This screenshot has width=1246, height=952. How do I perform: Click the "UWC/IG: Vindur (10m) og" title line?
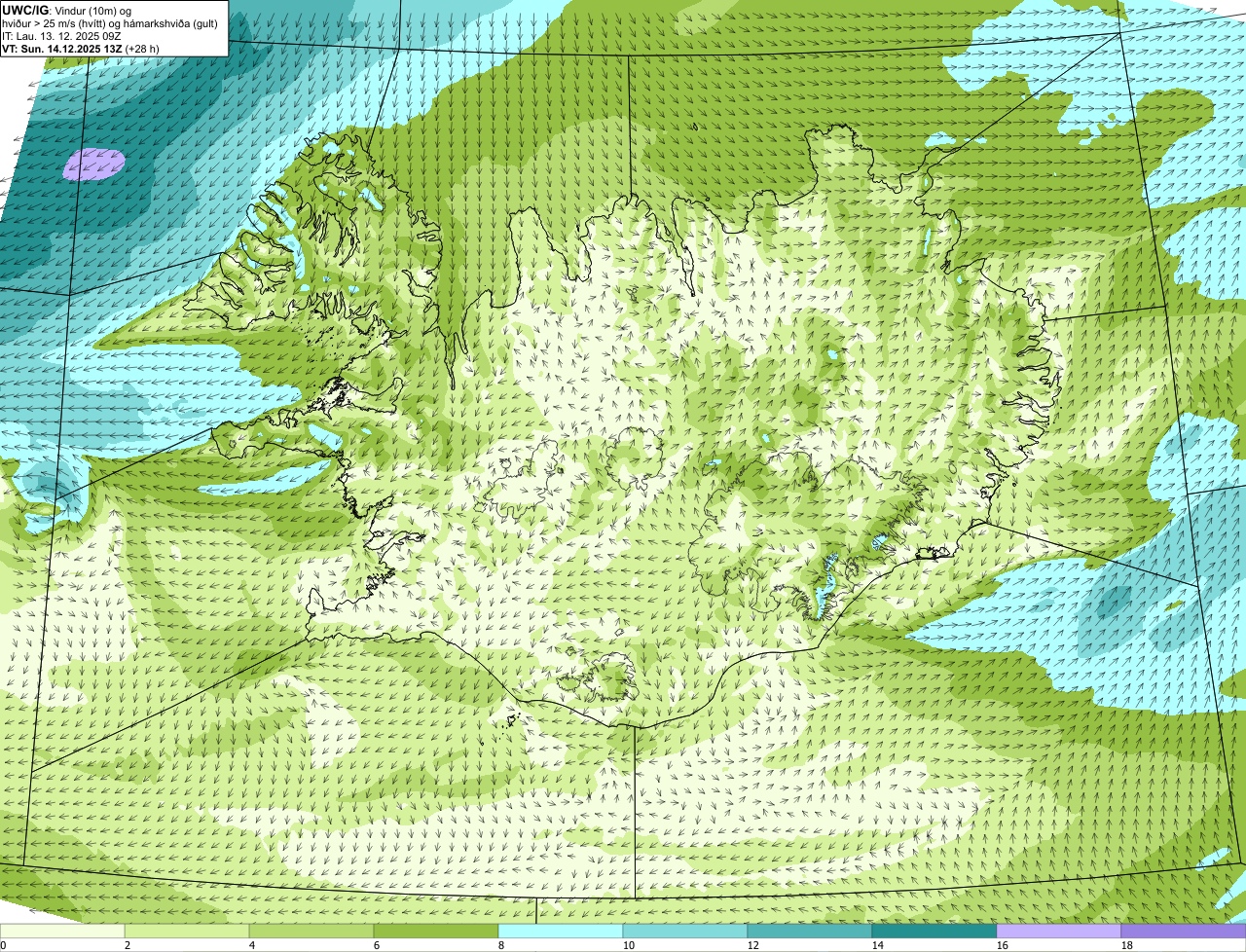click(x=66, y=10)
